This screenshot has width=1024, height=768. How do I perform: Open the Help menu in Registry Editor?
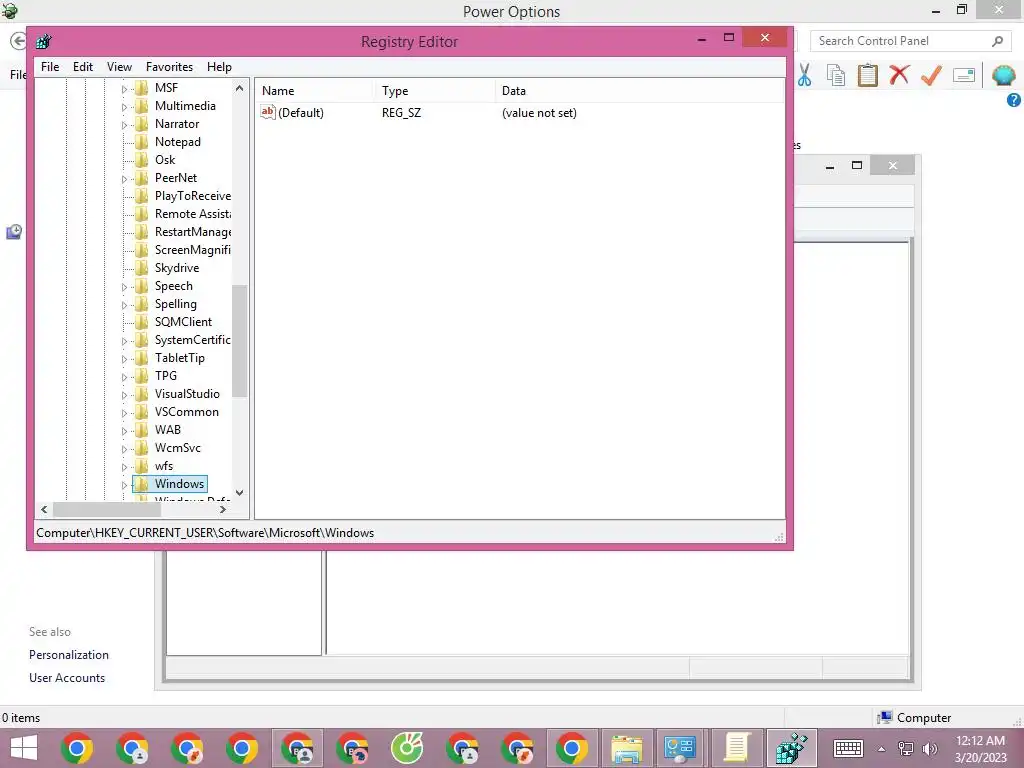coord(219,67)
